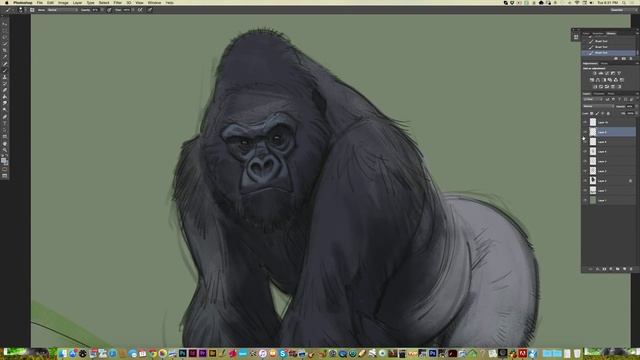Add a Curves adjustment
The image size is (640, 360).
[x=607, y=73]
